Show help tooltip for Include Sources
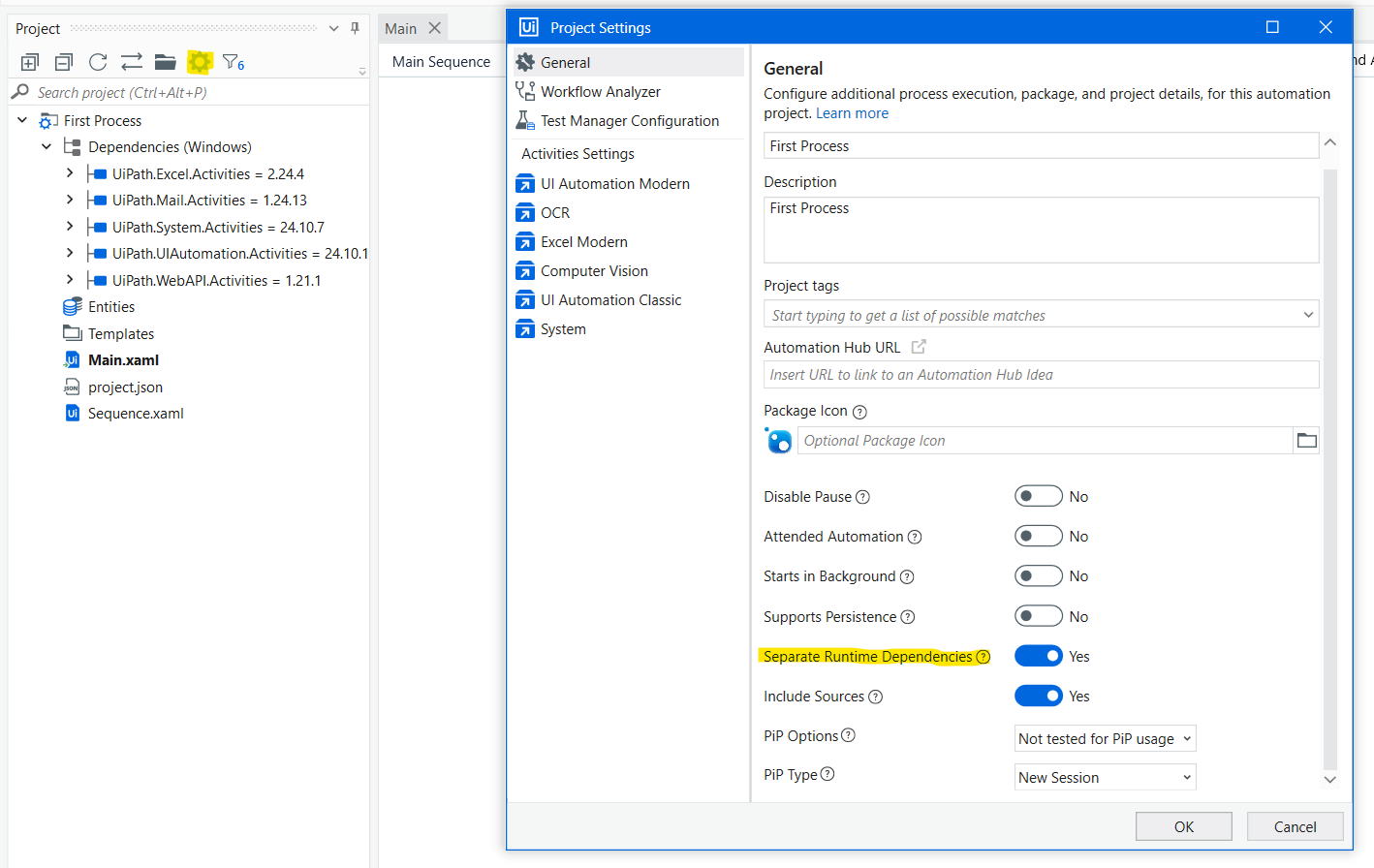 (875, 697)
